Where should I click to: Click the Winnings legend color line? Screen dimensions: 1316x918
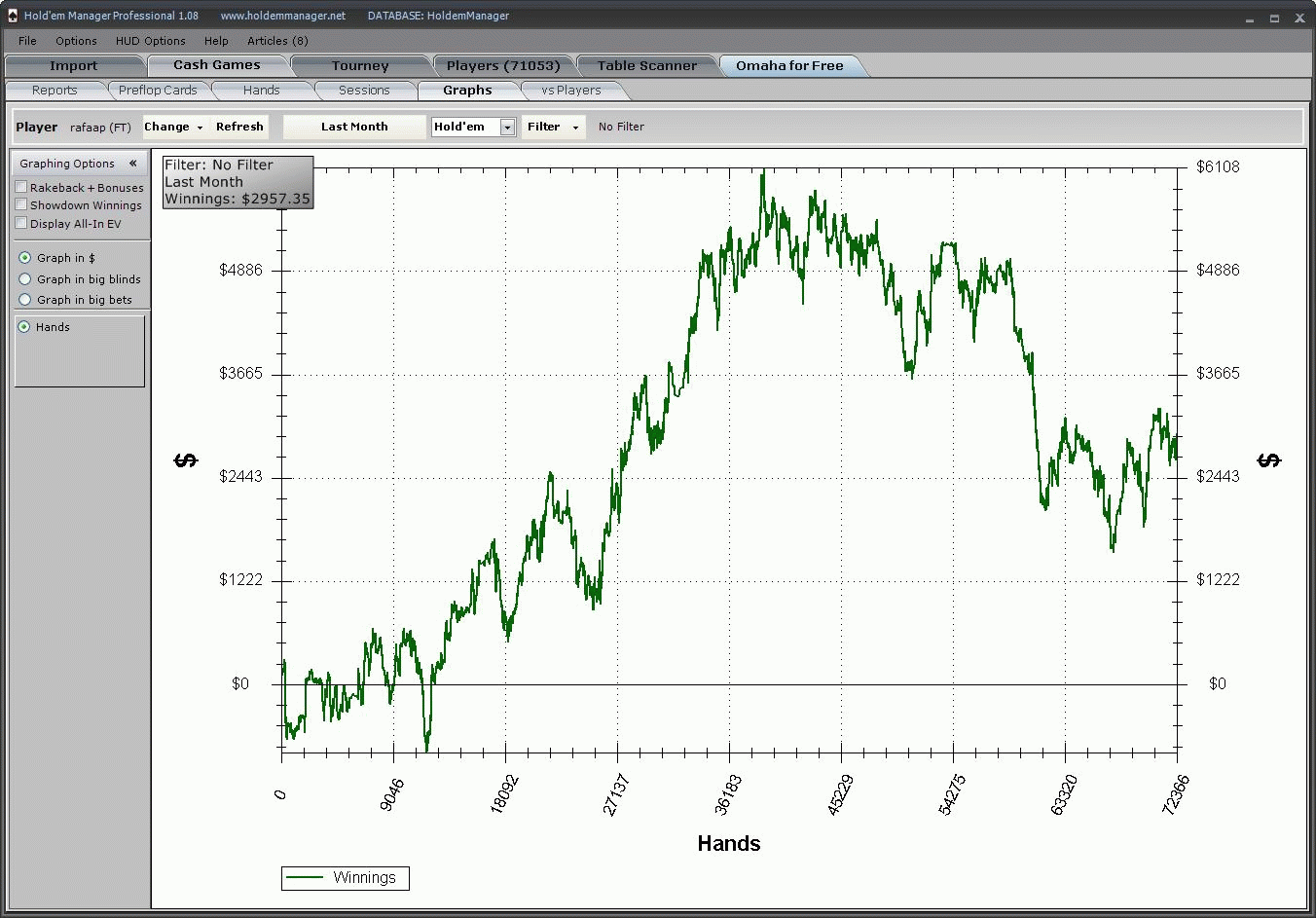[305, 877]
